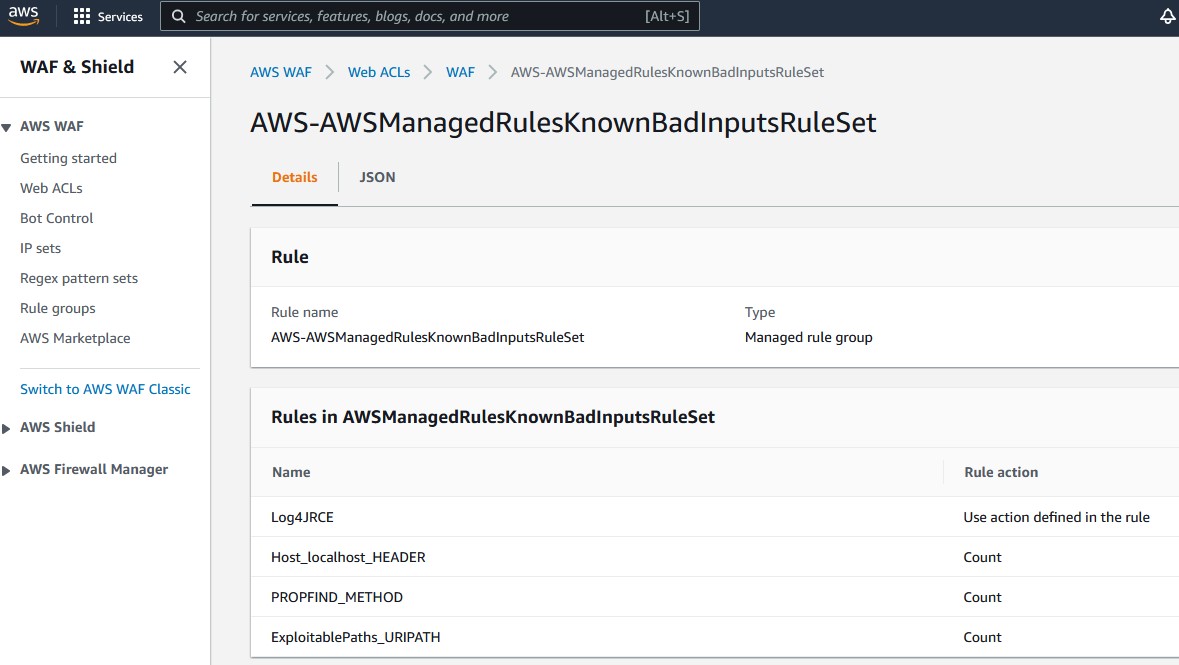Click the search magnifier icon
The image size is (1179, 665).
pos(178,17)
